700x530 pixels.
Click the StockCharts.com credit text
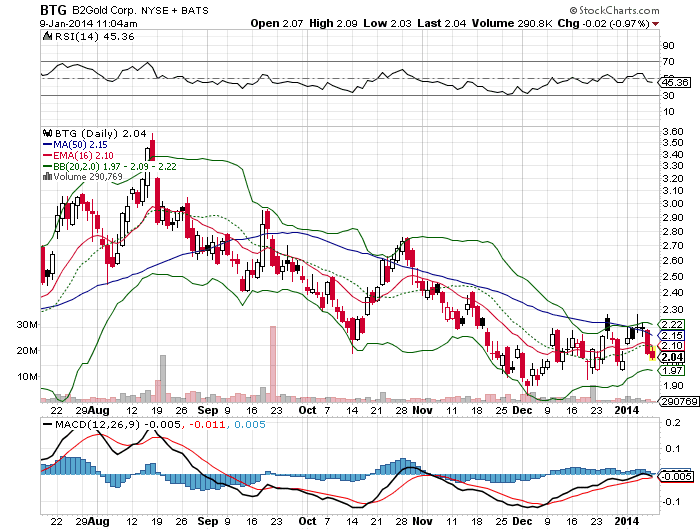point(614,10)
